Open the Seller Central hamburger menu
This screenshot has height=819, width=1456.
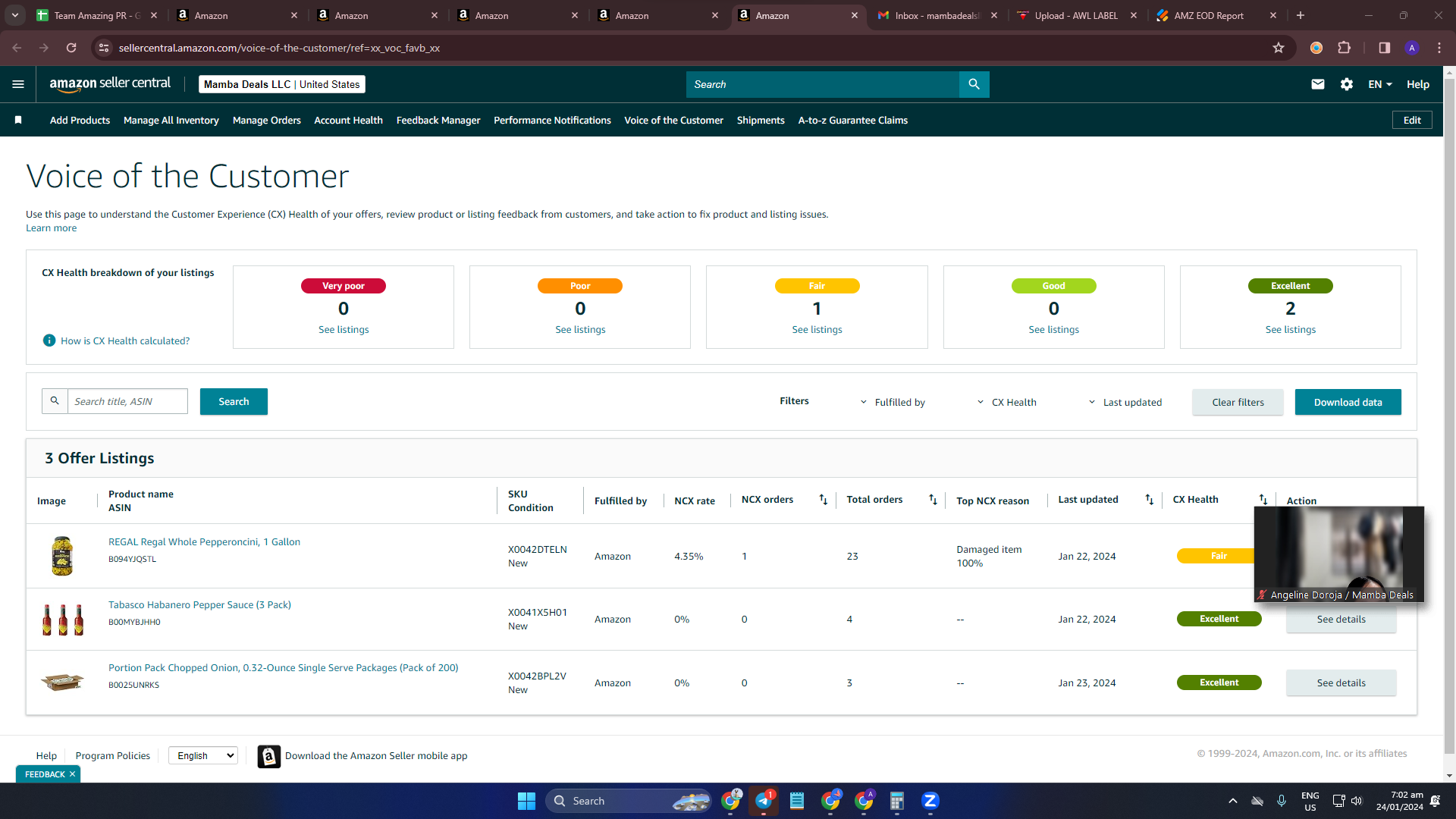tap(18, 84)
